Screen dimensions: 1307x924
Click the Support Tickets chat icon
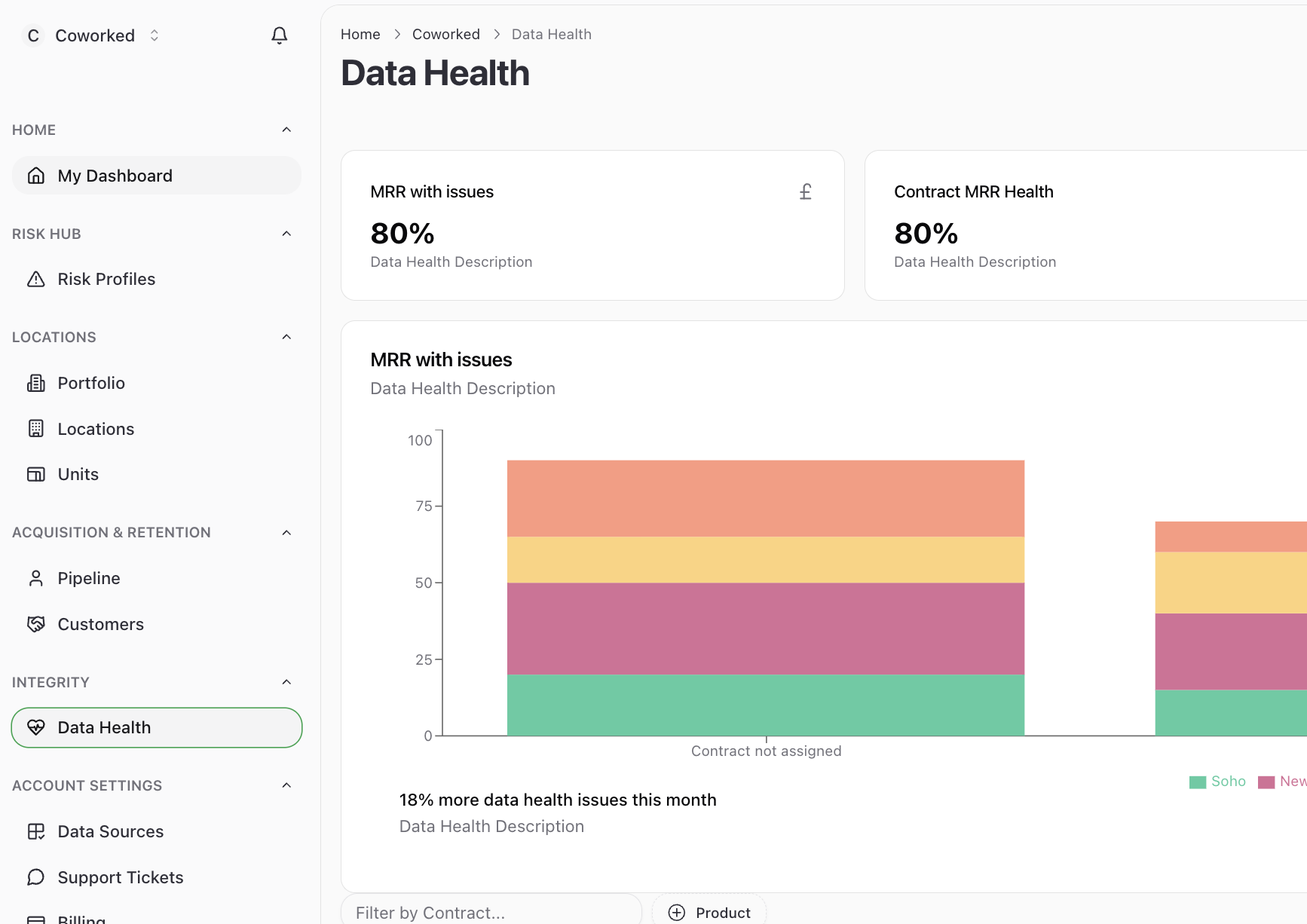[x=35, y=877]
